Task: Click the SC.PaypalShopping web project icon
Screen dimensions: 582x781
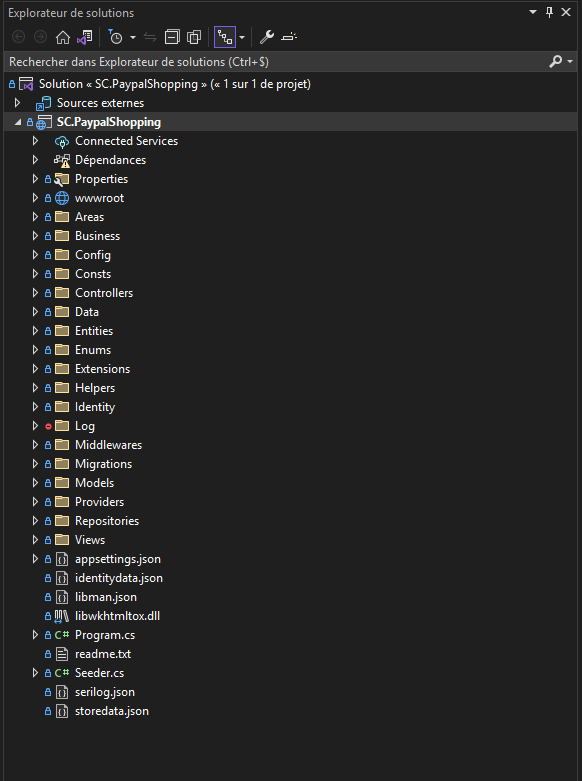Action: point(44,123)
